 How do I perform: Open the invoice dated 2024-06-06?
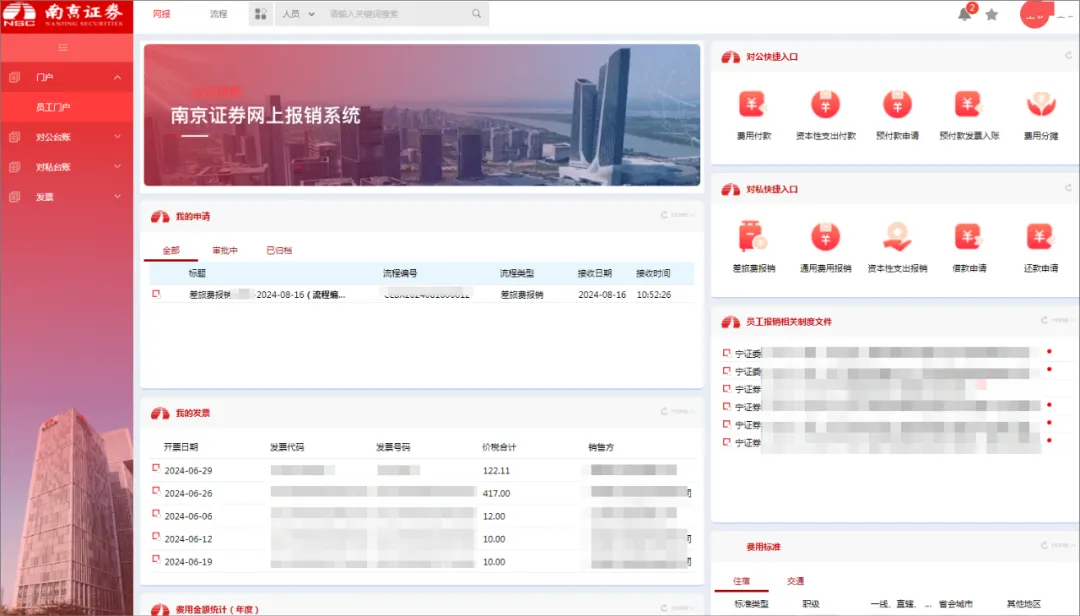pyautogui.click(x=422, y=516)
